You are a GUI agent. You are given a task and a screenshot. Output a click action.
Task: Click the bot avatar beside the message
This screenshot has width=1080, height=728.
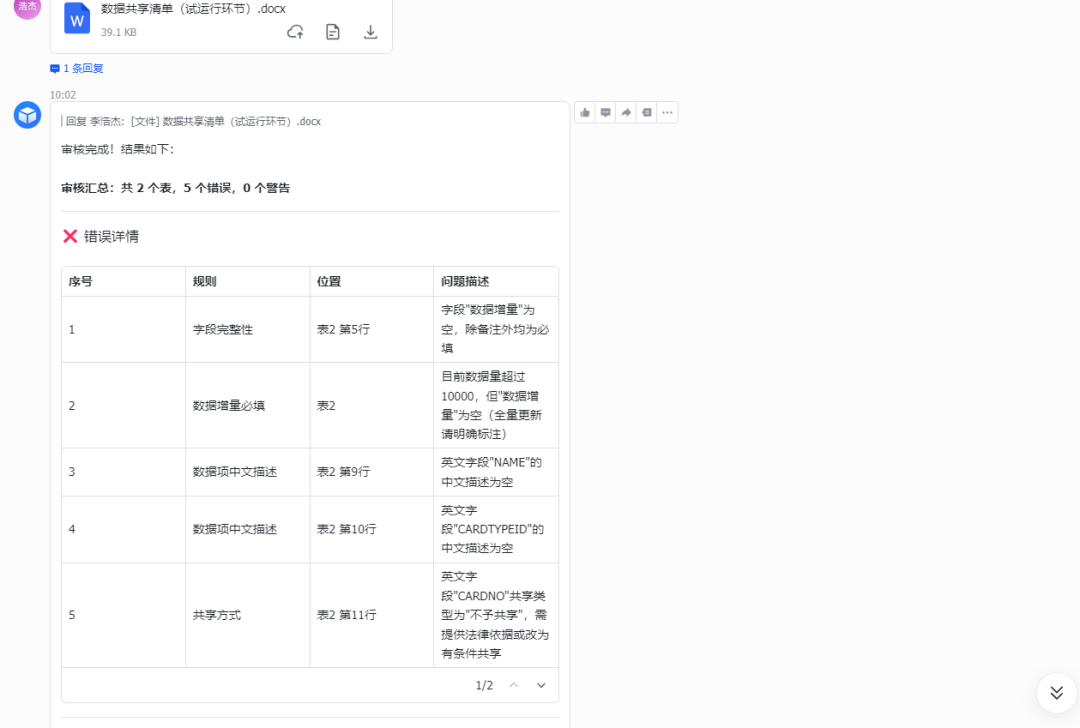[26, 114]
